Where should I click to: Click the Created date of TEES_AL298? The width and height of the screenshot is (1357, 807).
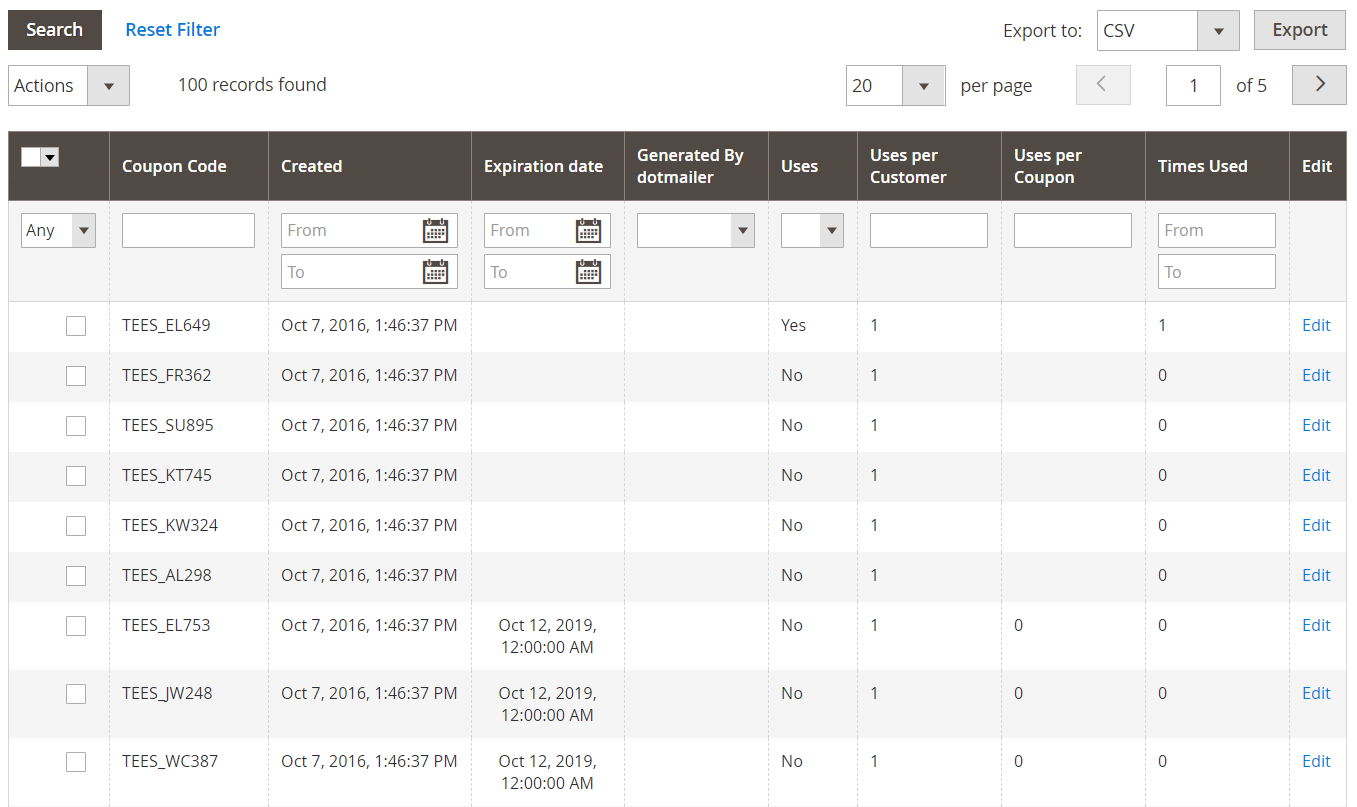point(369,576)
